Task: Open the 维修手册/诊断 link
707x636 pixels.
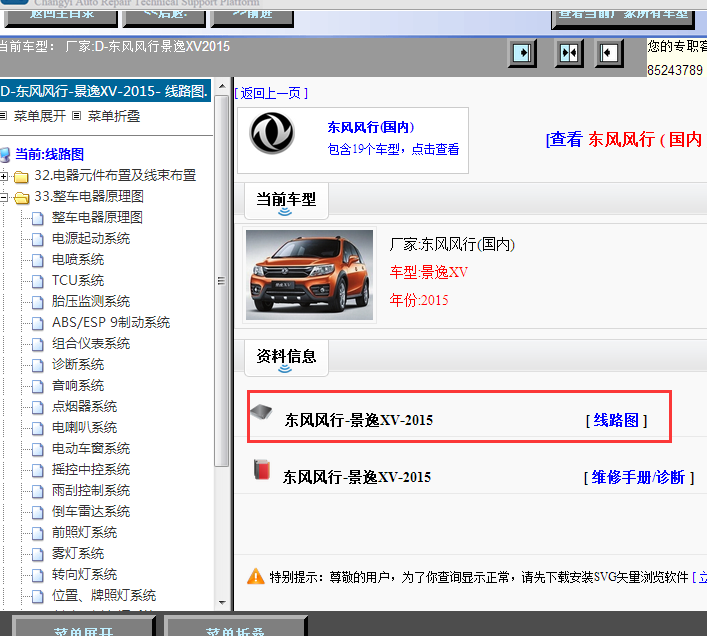Action: pos(638,477)
